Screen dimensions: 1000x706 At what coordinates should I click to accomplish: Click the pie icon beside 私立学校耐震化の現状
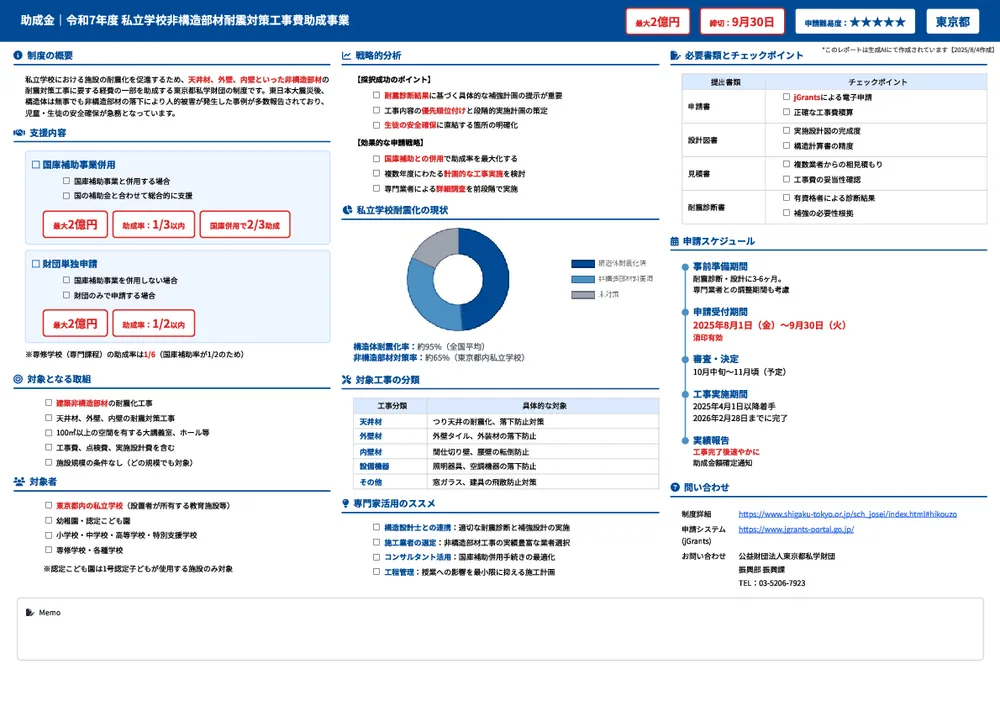click(348, 210)
